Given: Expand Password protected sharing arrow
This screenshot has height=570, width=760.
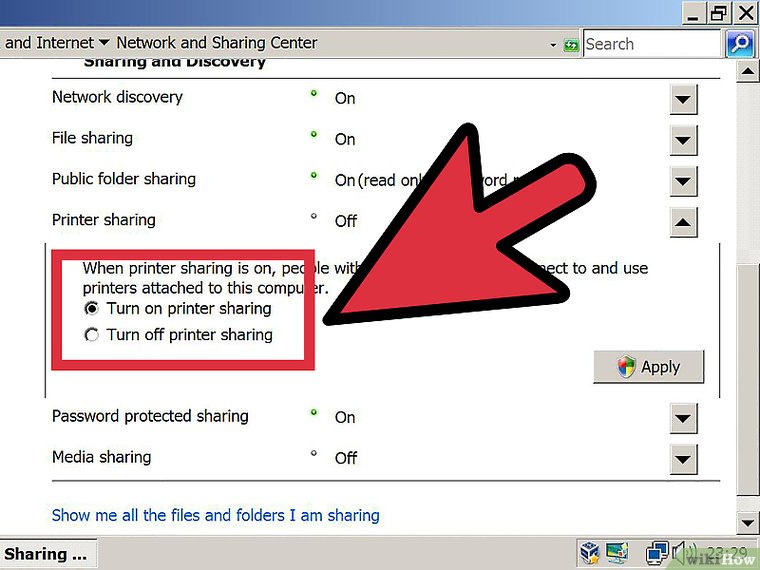Looking at the screenshot, I should (683, 418).
